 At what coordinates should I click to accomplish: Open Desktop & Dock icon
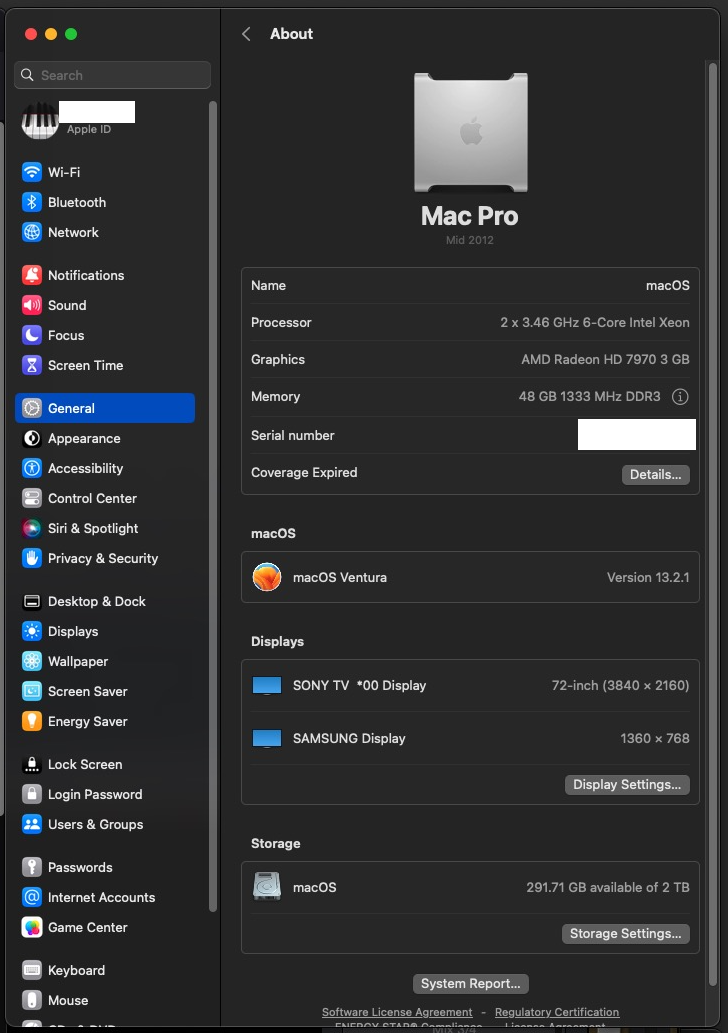pos(32,601)
